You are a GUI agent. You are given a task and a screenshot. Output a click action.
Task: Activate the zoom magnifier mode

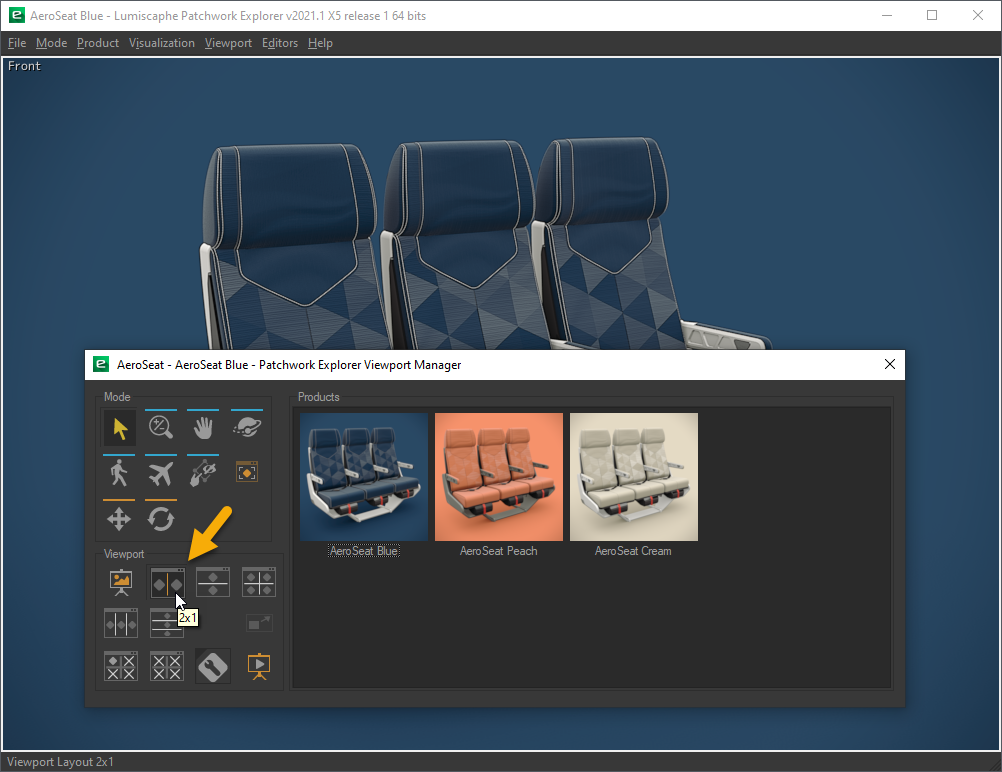pos(161,428)
